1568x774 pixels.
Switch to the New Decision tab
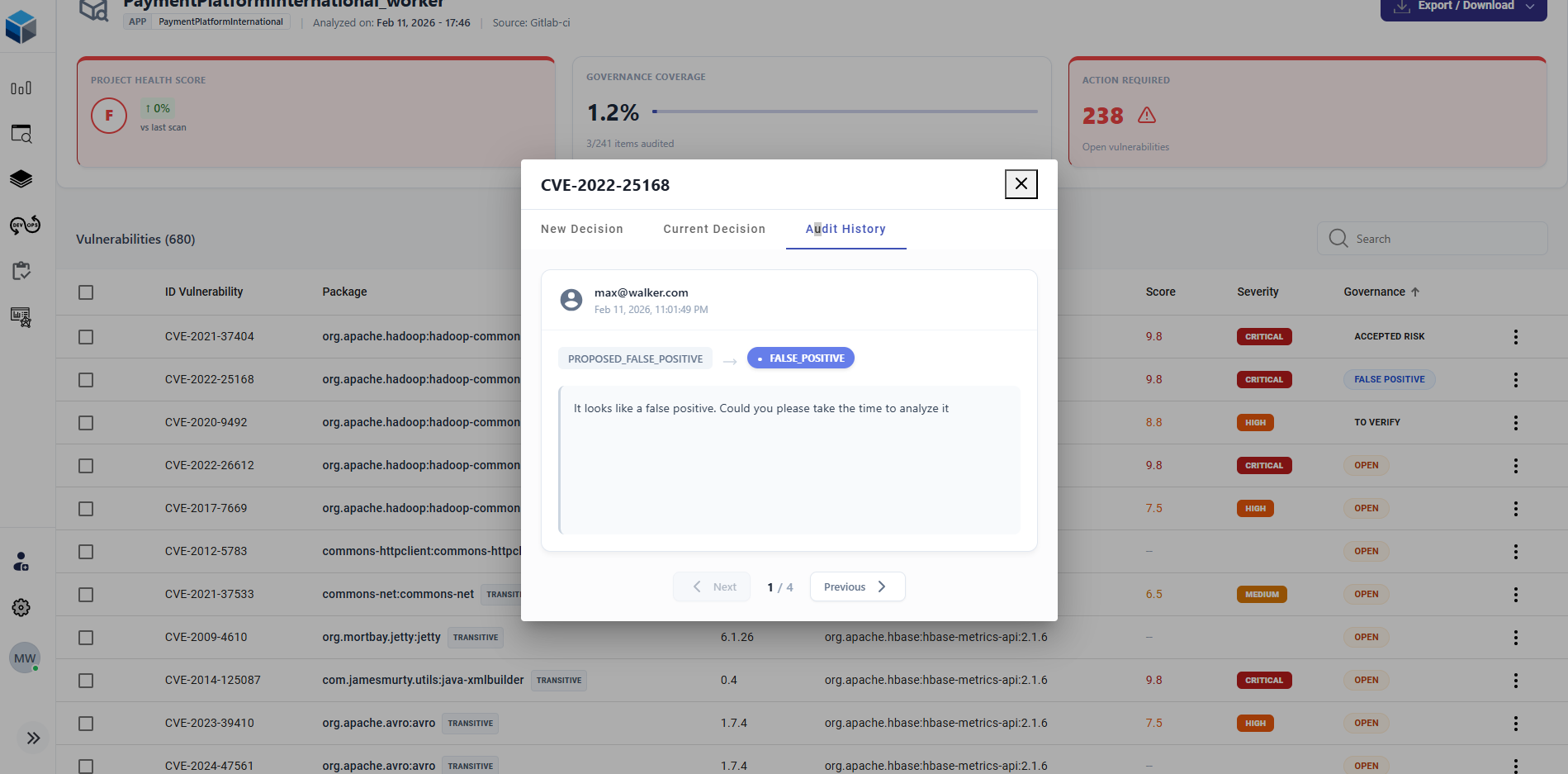(582, 229)
